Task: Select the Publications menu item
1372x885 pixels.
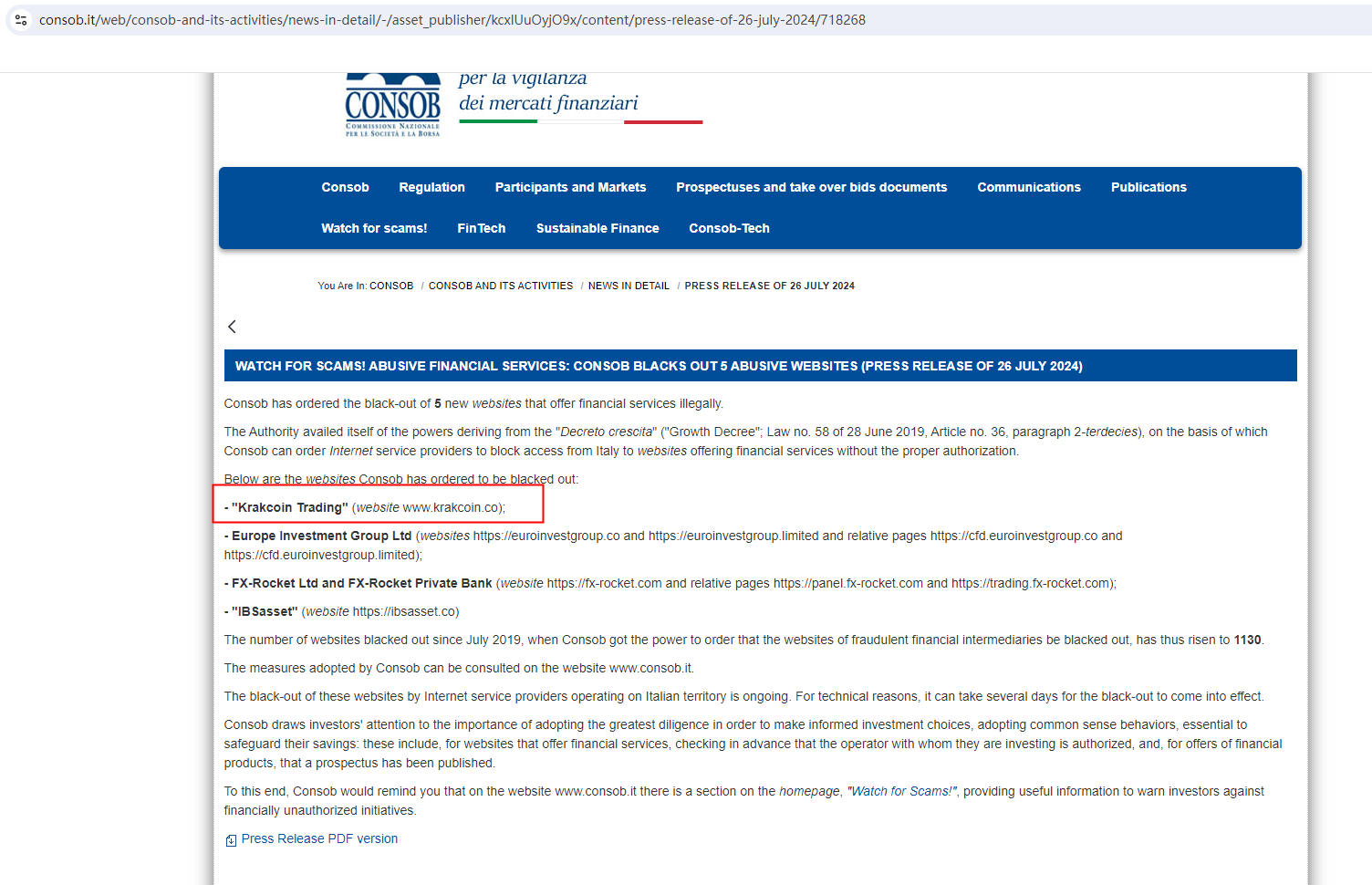Action: click(x=1149, y=187)
